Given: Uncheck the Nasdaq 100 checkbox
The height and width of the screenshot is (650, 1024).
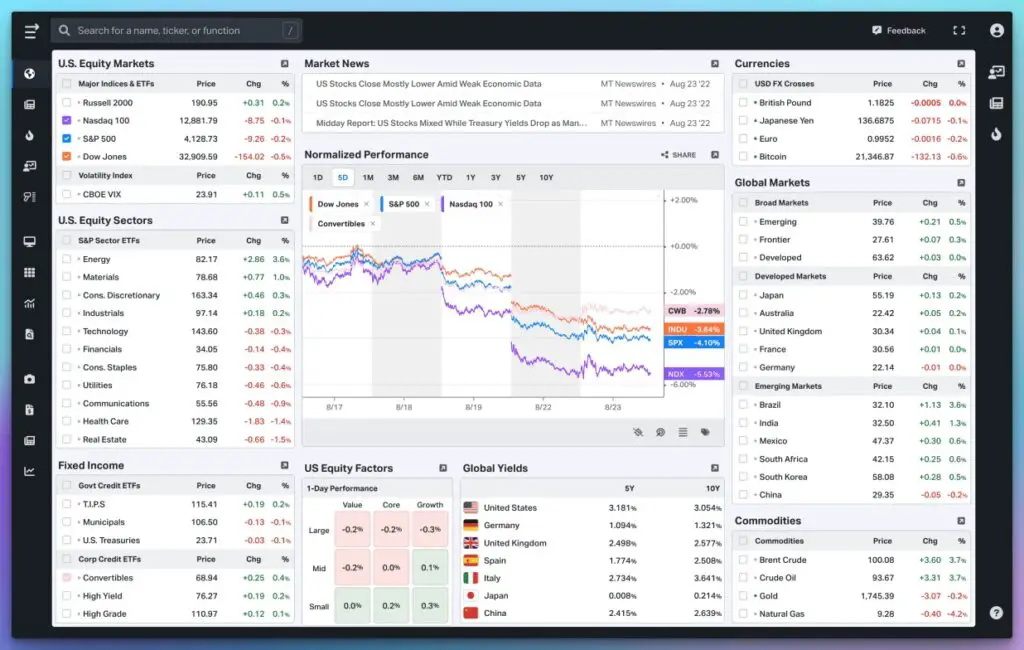Looking at the screenshot, I should [66, 120].
